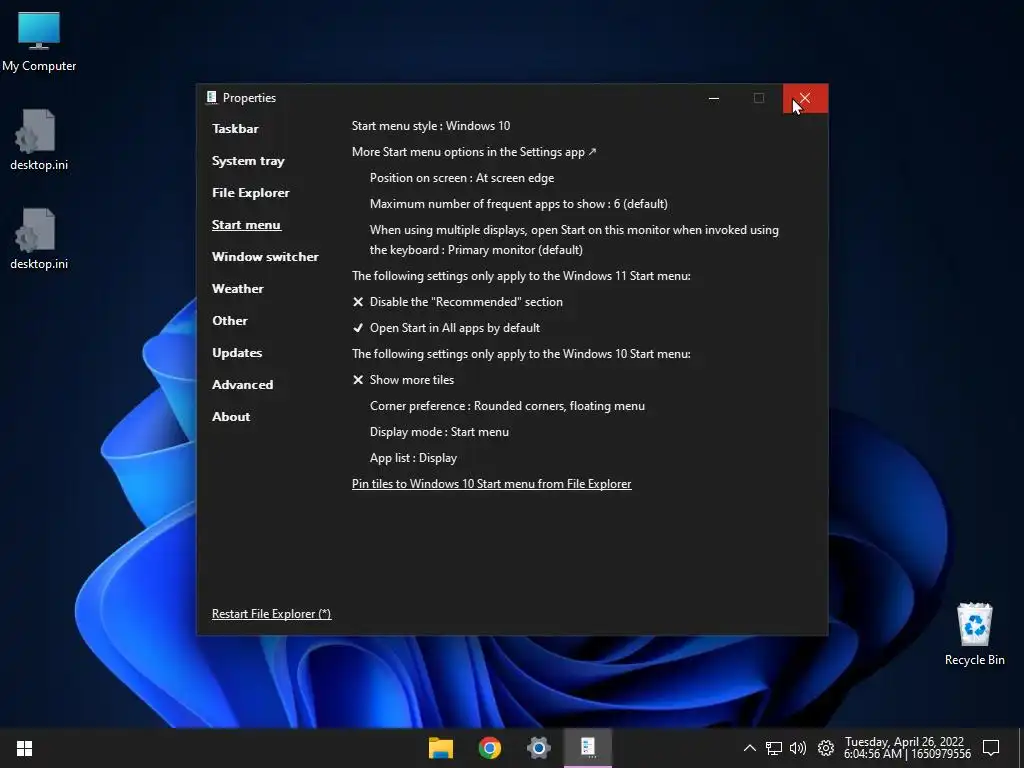1024x768 pixels.
Task: Click Pin tiles to Windows 10 Start menu link
Action: tap(491, 484)
